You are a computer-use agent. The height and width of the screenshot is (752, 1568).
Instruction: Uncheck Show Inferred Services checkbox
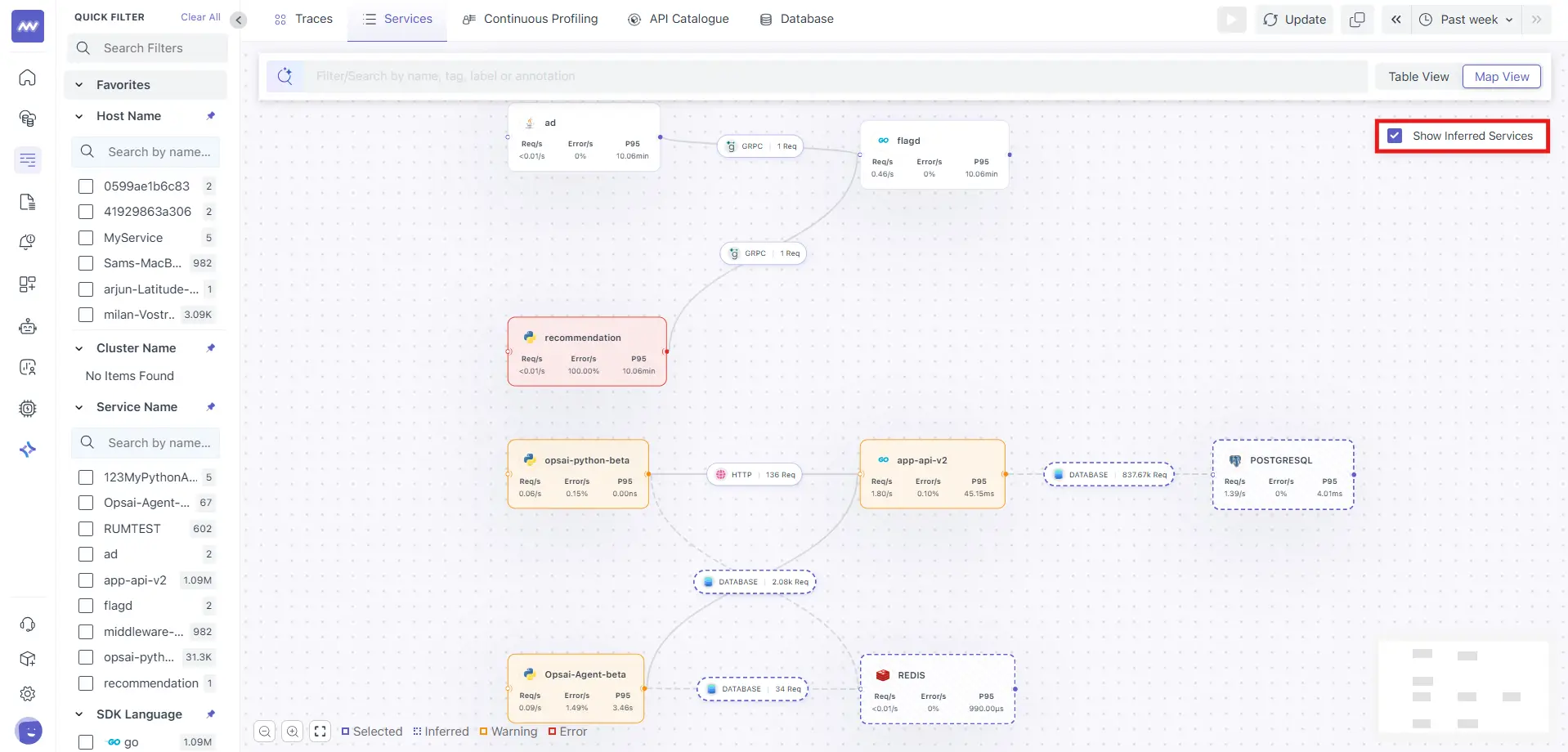coord(1395,136)
